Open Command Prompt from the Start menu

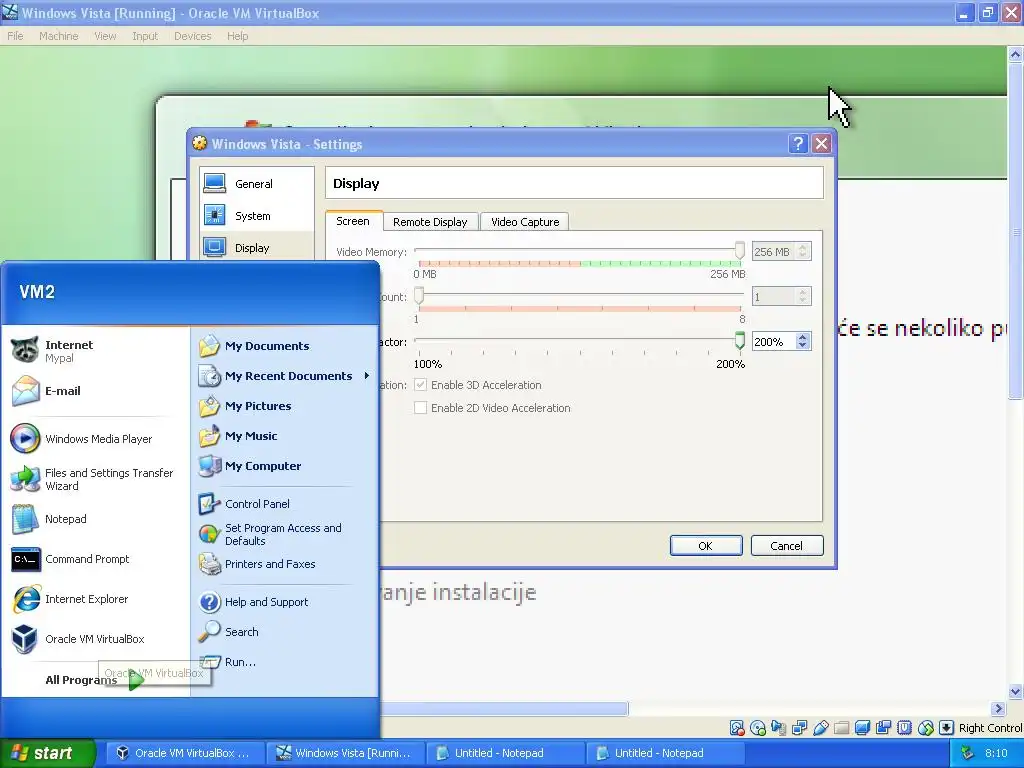pos(95,559)
